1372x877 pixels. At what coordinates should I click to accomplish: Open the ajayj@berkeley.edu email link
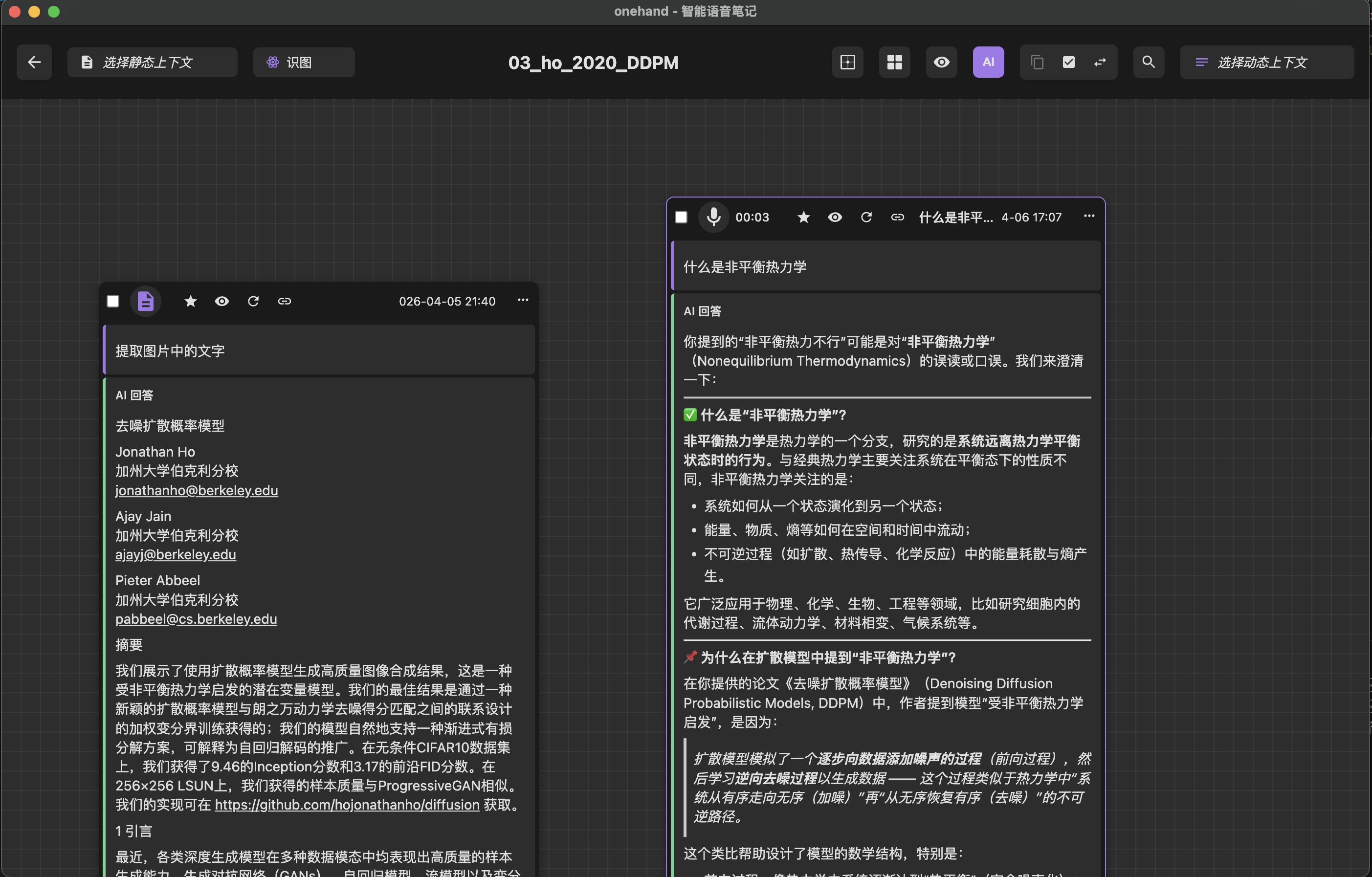[176, 555]
